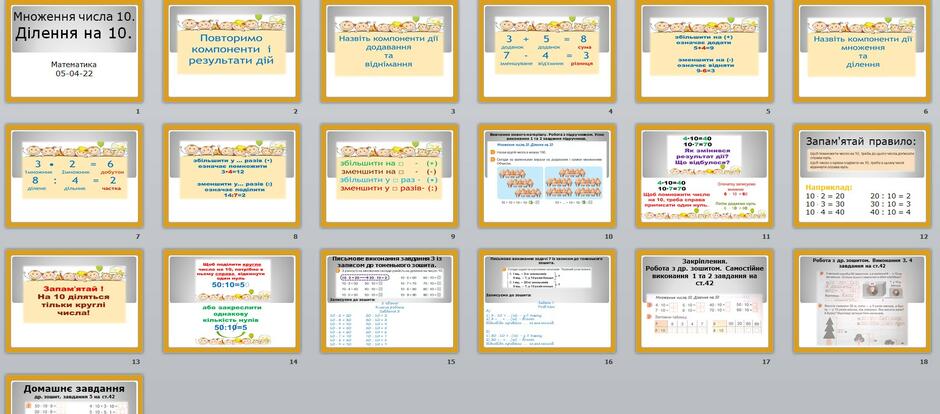Viewport: 940px width, 414px height.
Task: Pick slide 8 'збільшити у ... разів'
Action: point(232,176)
